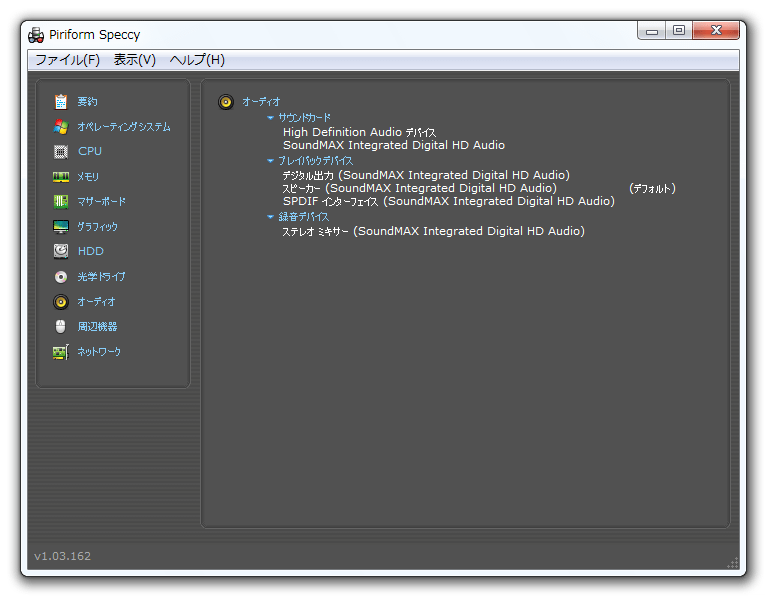The width and height of the screenshot is (769, 599).
Task: Open the オペレーティングシステム section label
Action: 124,127
